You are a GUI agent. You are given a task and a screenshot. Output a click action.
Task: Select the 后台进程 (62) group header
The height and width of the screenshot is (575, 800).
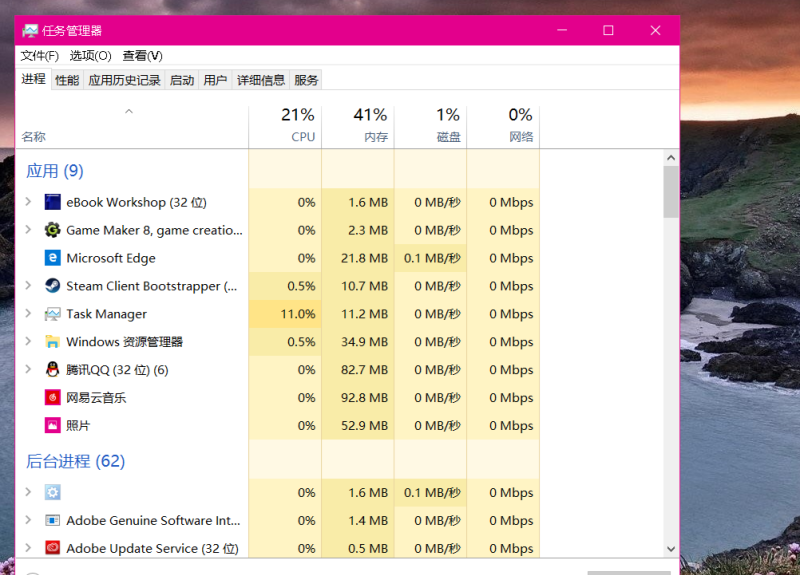coord(76,461)
